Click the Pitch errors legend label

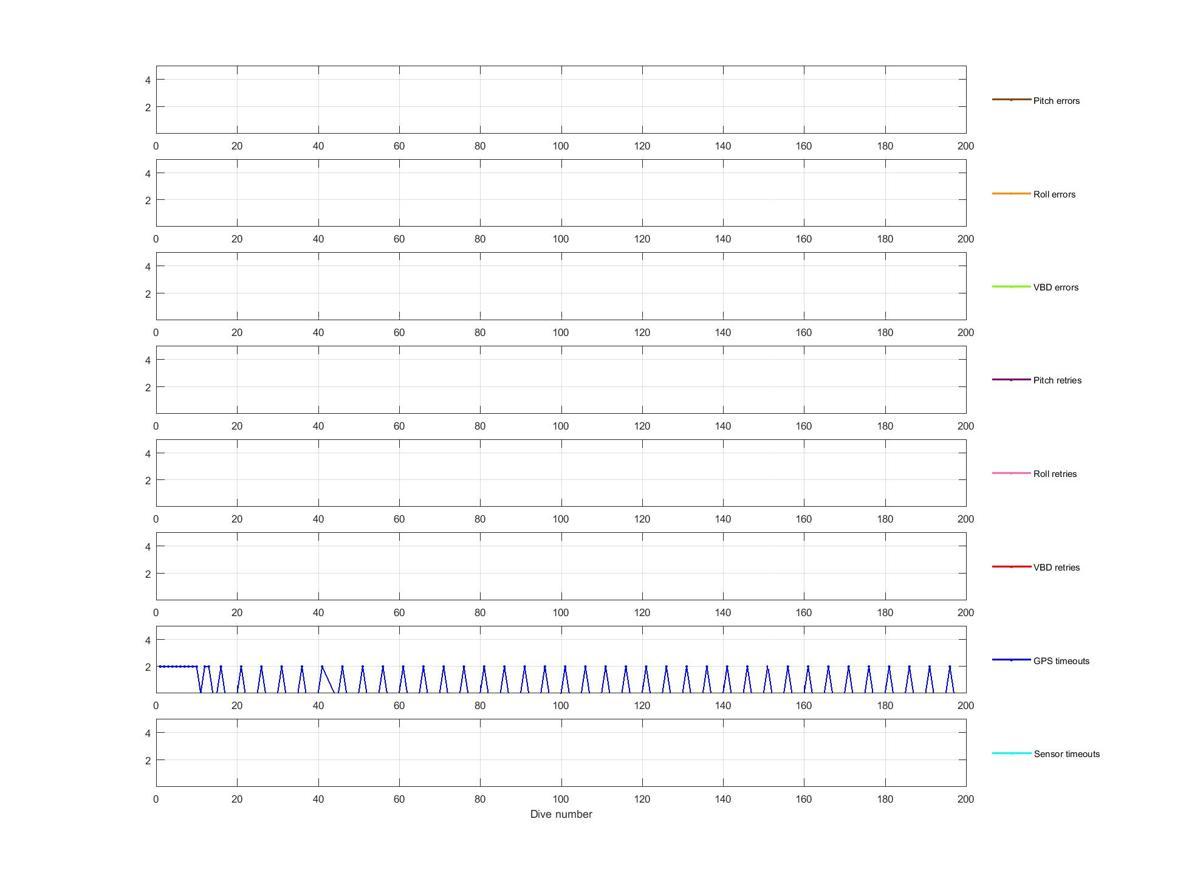[1056, 101]
